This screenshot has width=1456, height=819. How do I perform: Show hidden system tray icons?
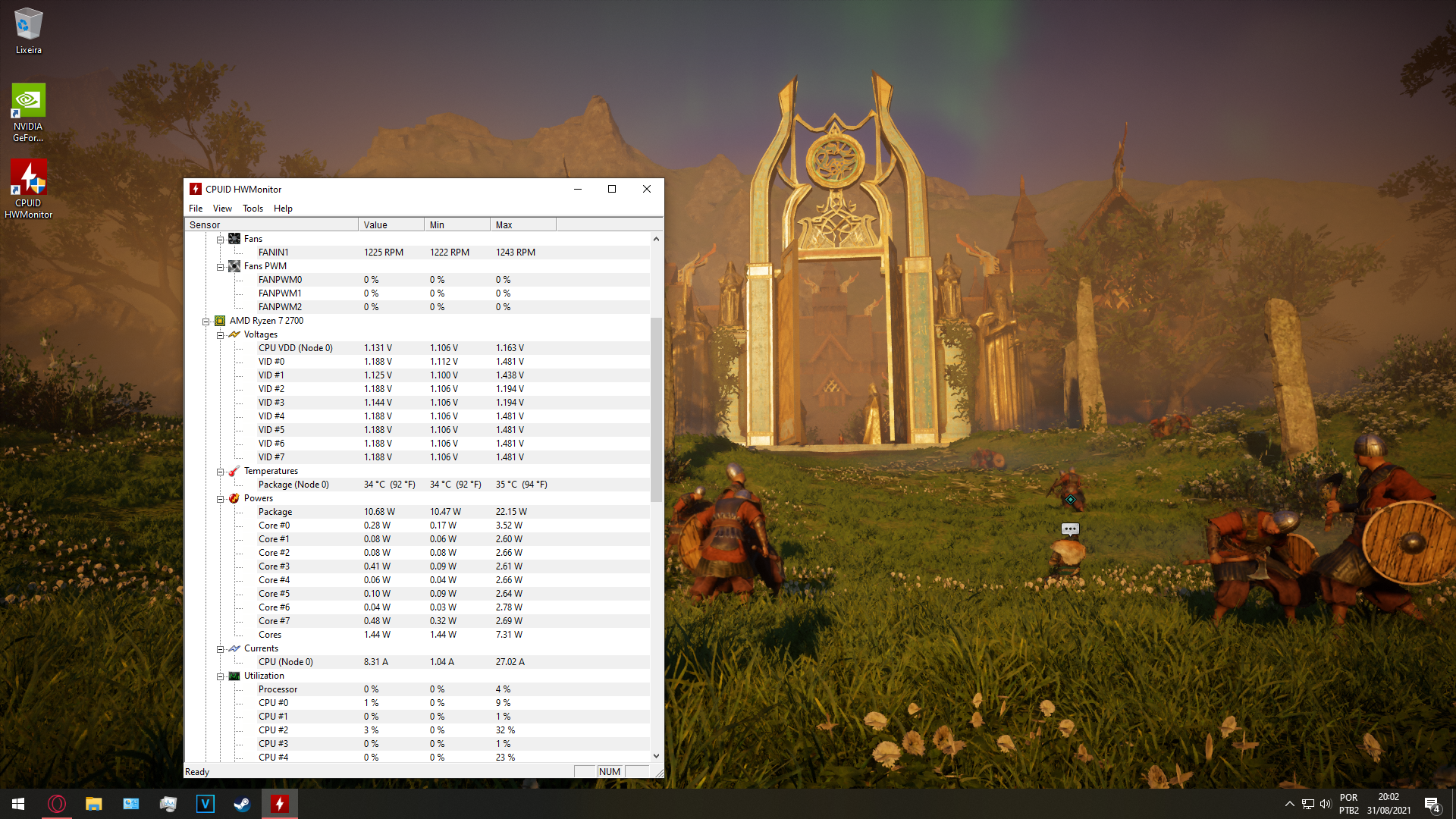pyautogui.click(x=1289, y=804)
